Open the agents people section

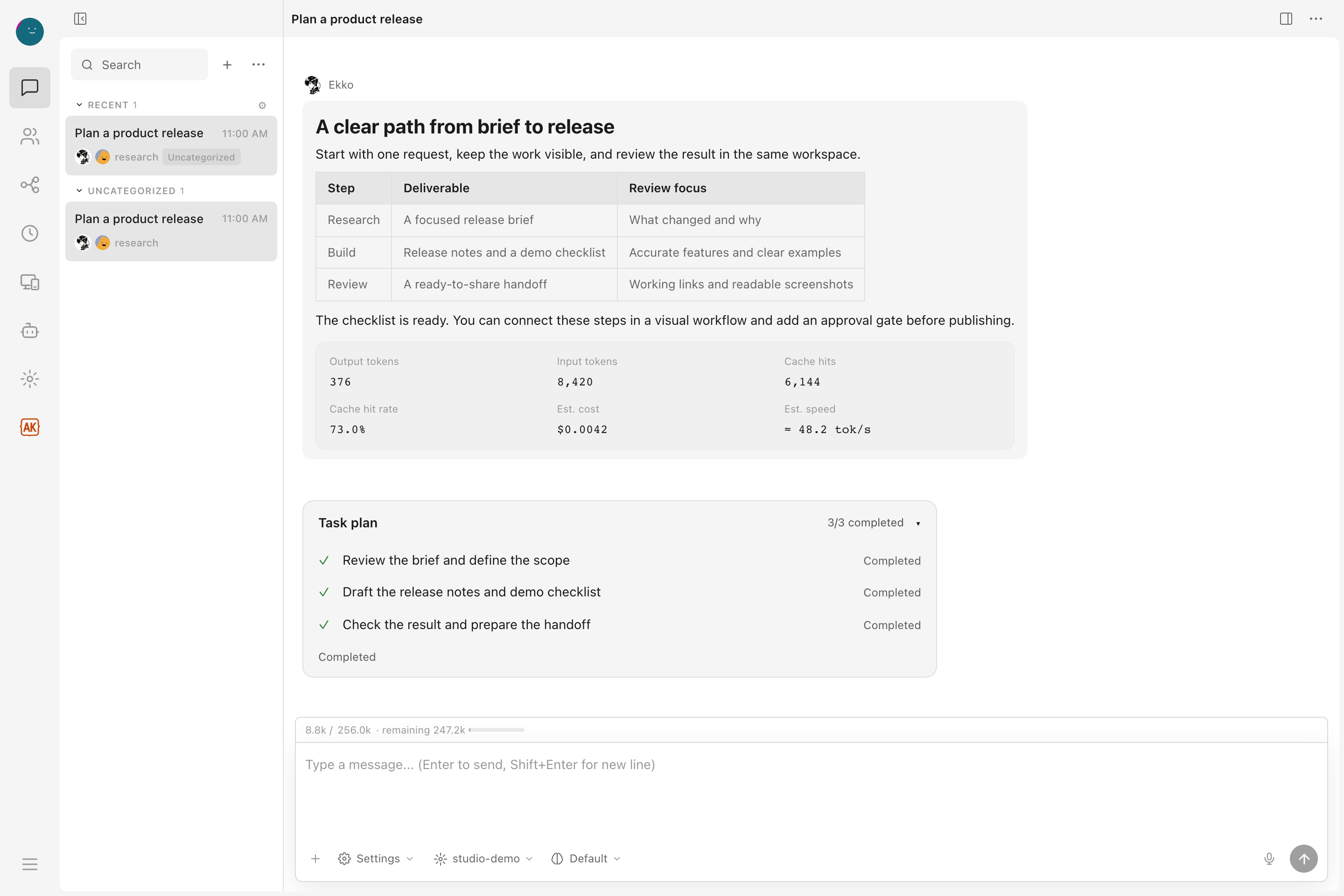click(30, 136)
